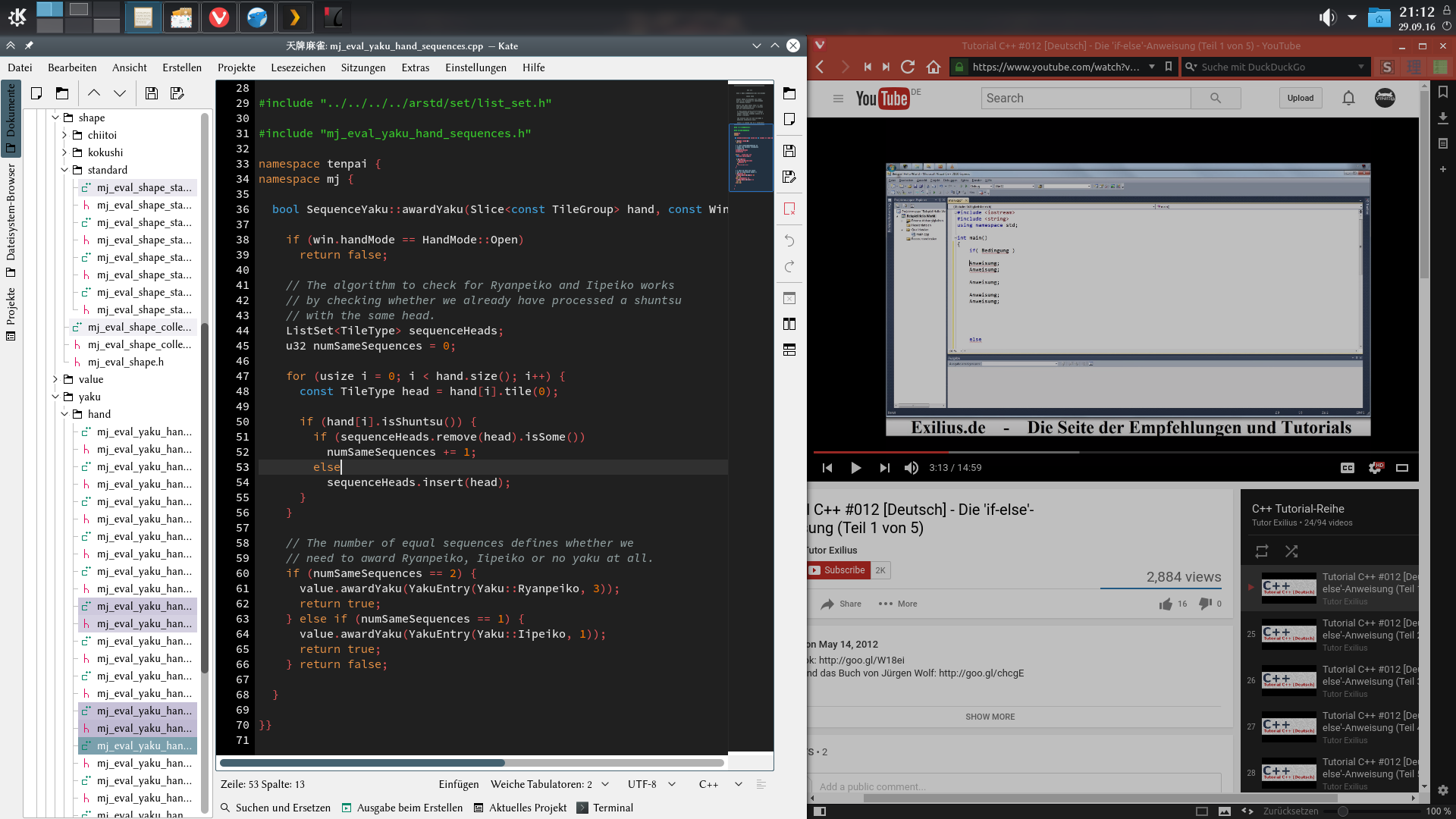This screenshot has width=1456, height=819.
Task: Click the YouTube notifications bell icon
Action: tap(1348, 98)
